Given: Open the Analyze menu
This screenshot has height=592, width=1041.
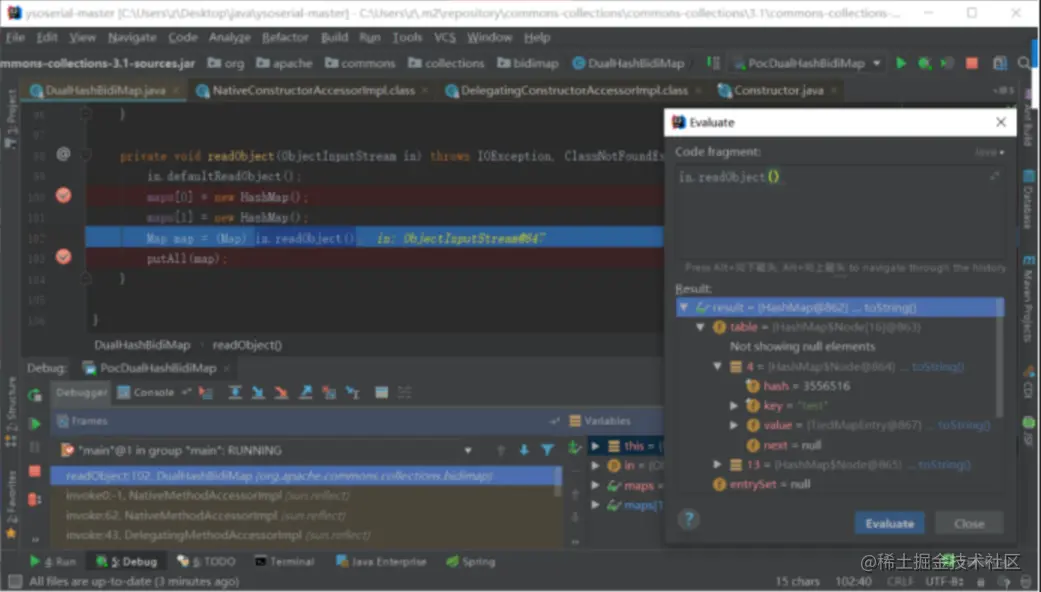Looking at the screenshot, I should coord(229,38).
